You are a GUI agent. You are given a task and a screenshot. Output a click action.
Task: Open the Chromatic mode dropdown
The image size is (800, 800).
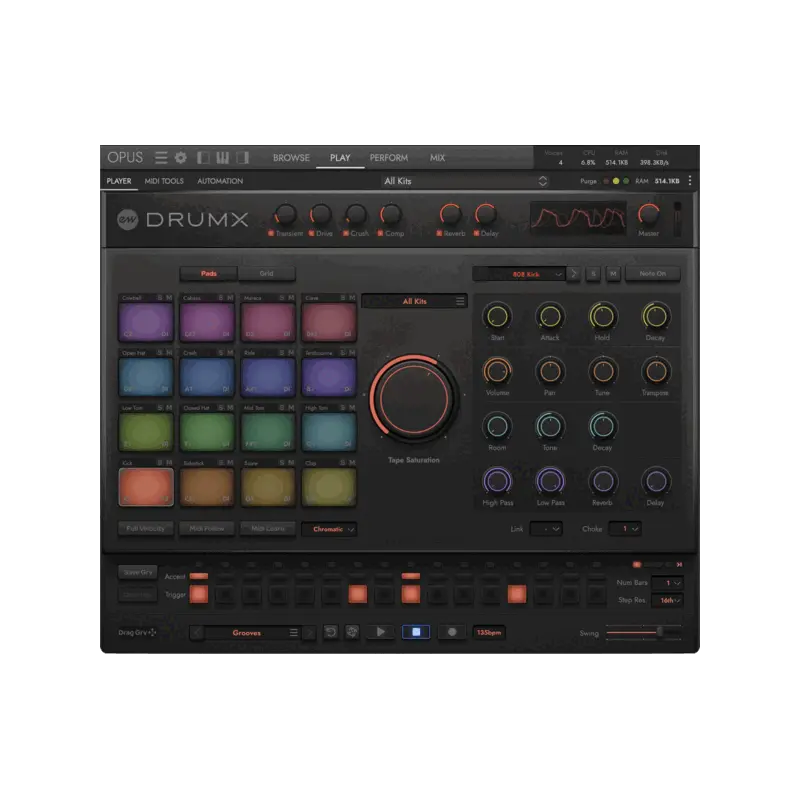coord(329,529)
